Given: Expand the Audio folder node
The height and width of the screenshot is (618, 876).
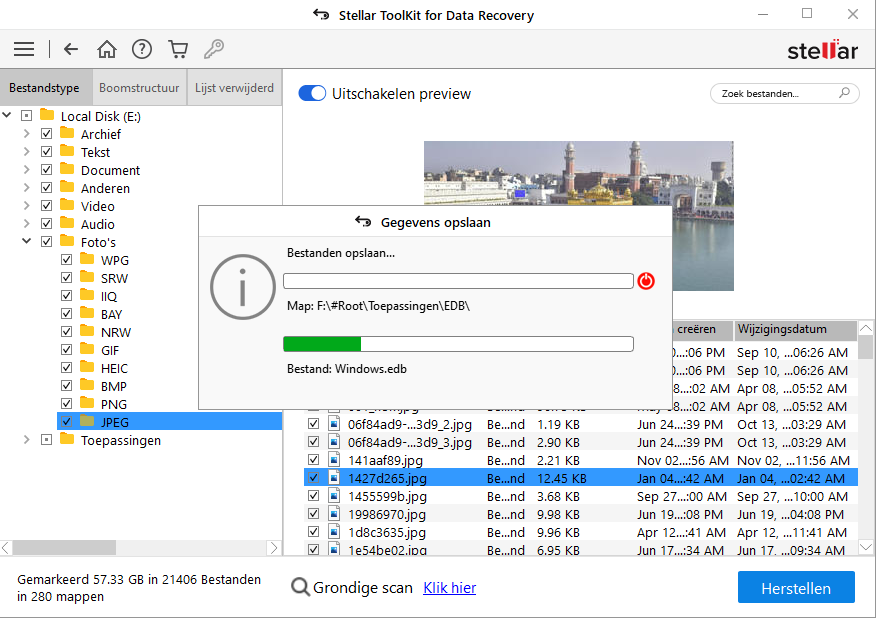Looking at the screenshot, I should pos(26,224).
